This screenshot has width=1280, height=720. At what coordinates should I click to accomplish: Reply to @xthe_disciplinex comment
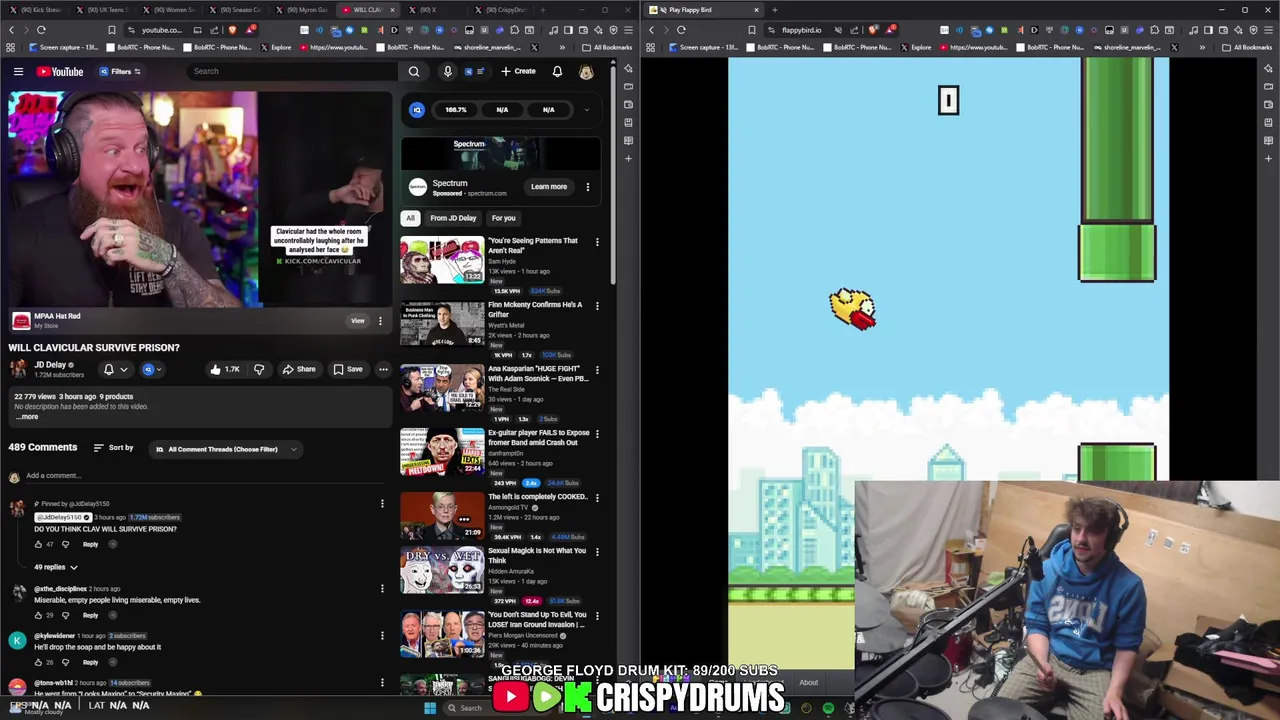90,615
